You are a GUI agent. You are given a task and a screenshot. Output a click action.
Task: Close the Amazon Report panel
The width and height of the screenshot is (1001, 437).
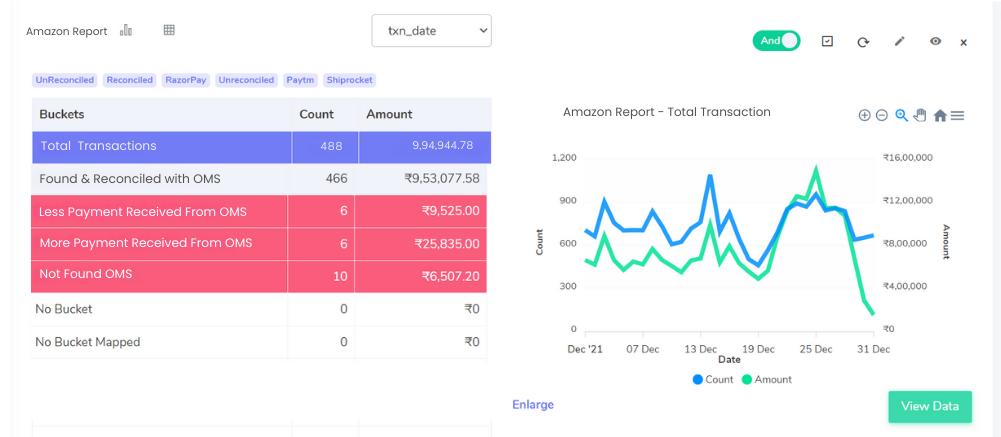(x=964, y=43)
